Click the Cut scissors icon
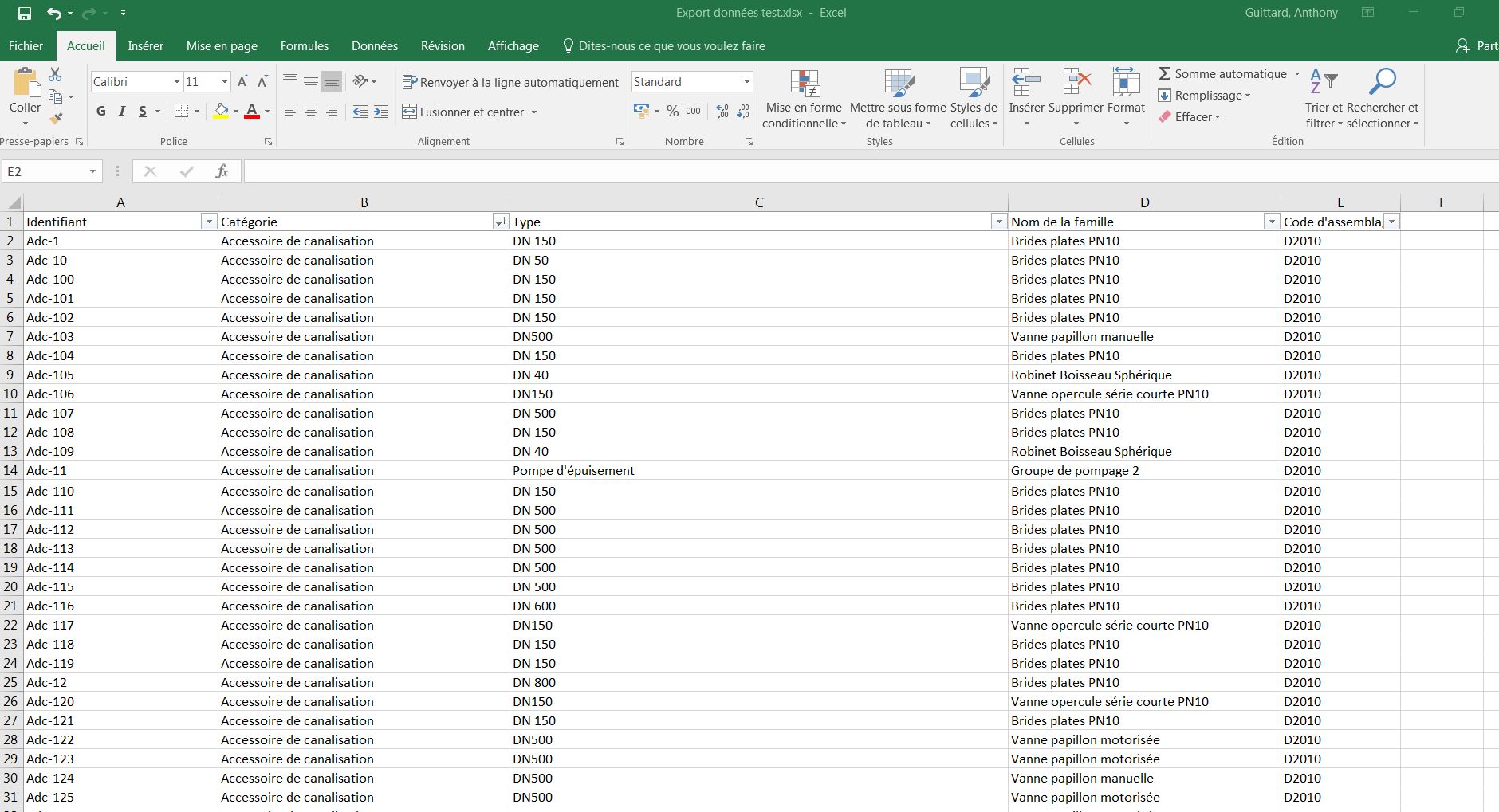Viewport: 1499px width, 812px height. coord(55,74)
